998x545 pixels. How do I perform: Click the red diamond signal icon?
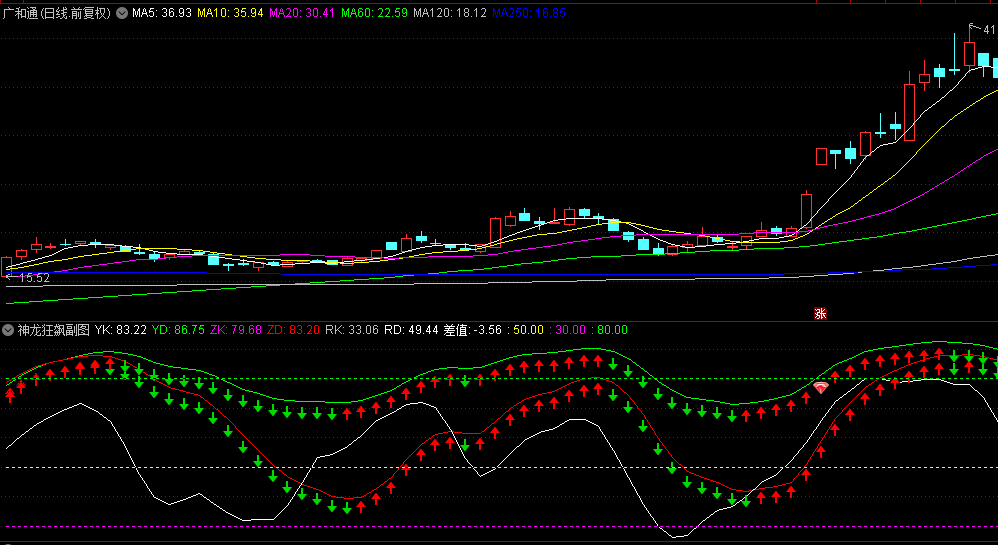[821, 387]
